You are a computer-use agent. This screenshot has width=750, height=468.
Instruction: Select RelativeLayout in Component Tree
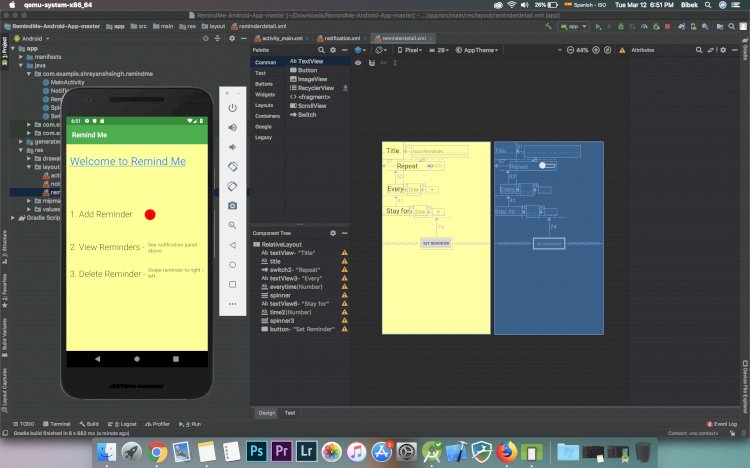pos(277,245)
